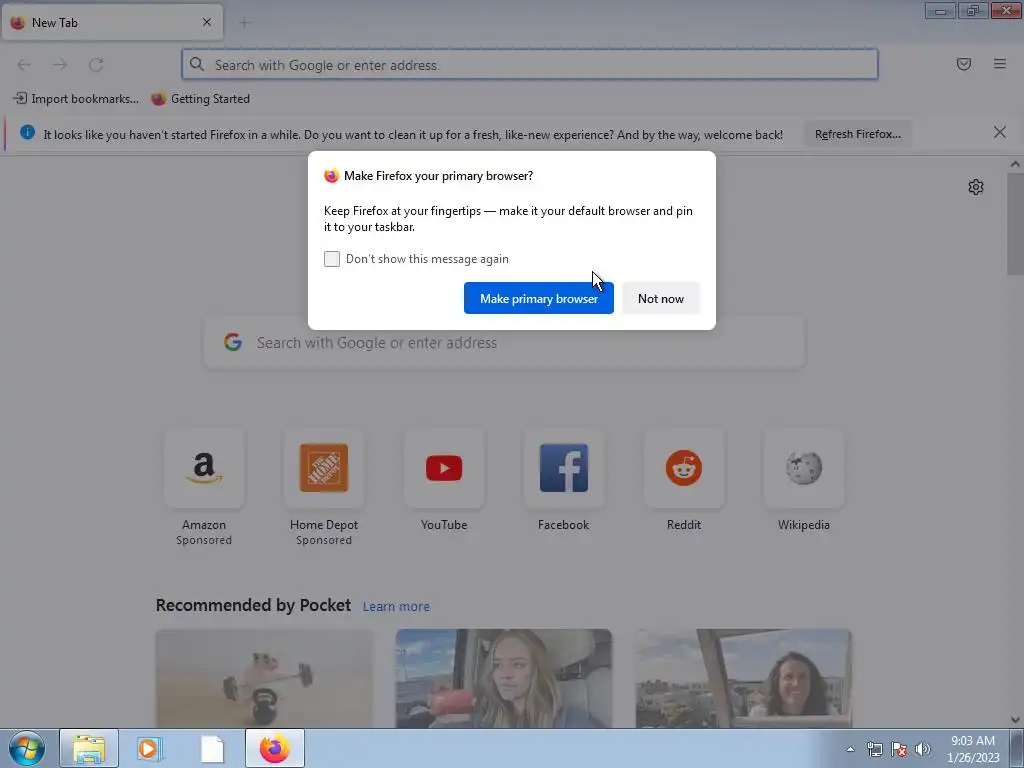Open the volume speaker tray icon

(923, 749)
